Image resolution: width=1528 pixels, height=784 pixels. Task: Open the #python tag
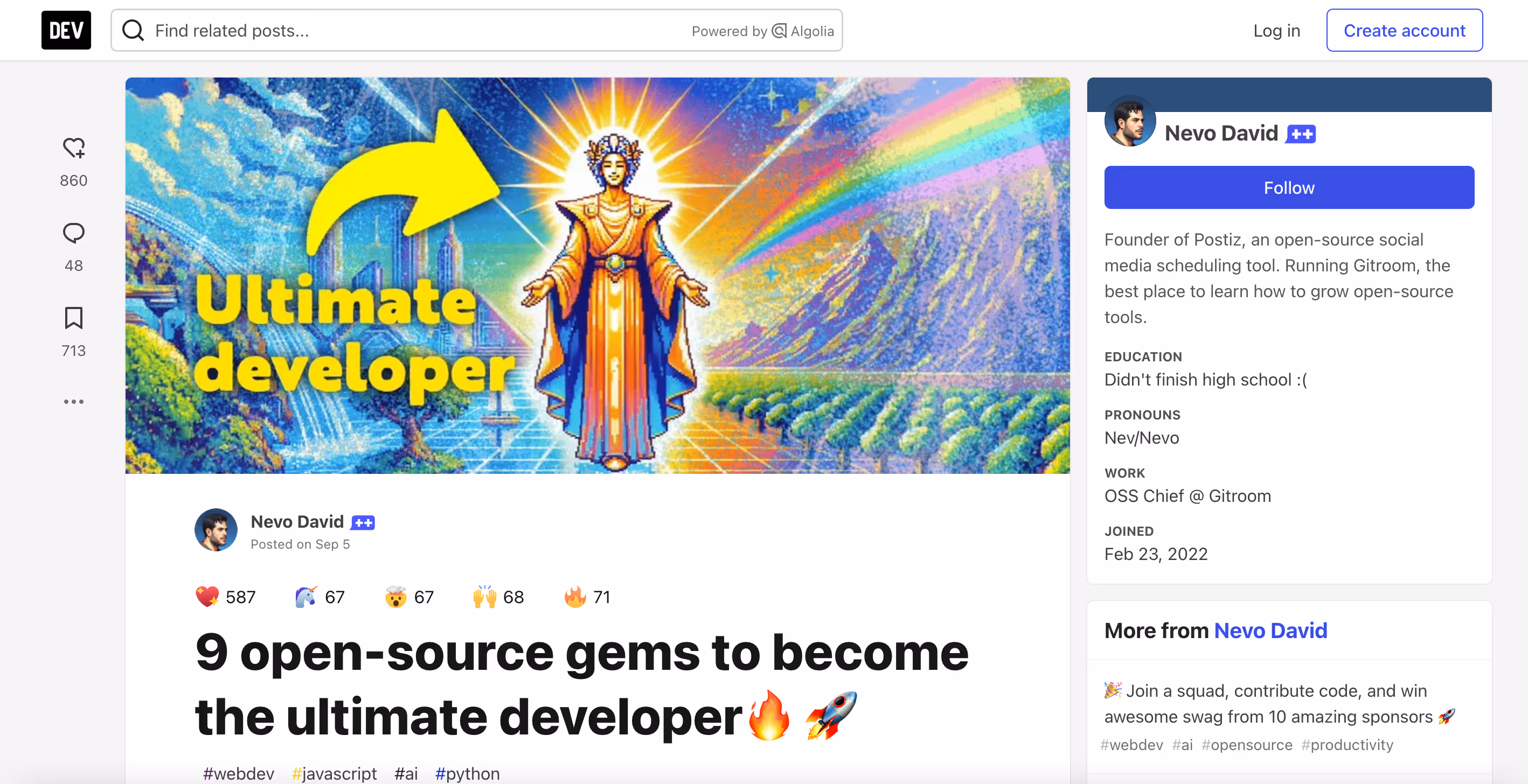[x=468, y=773]
